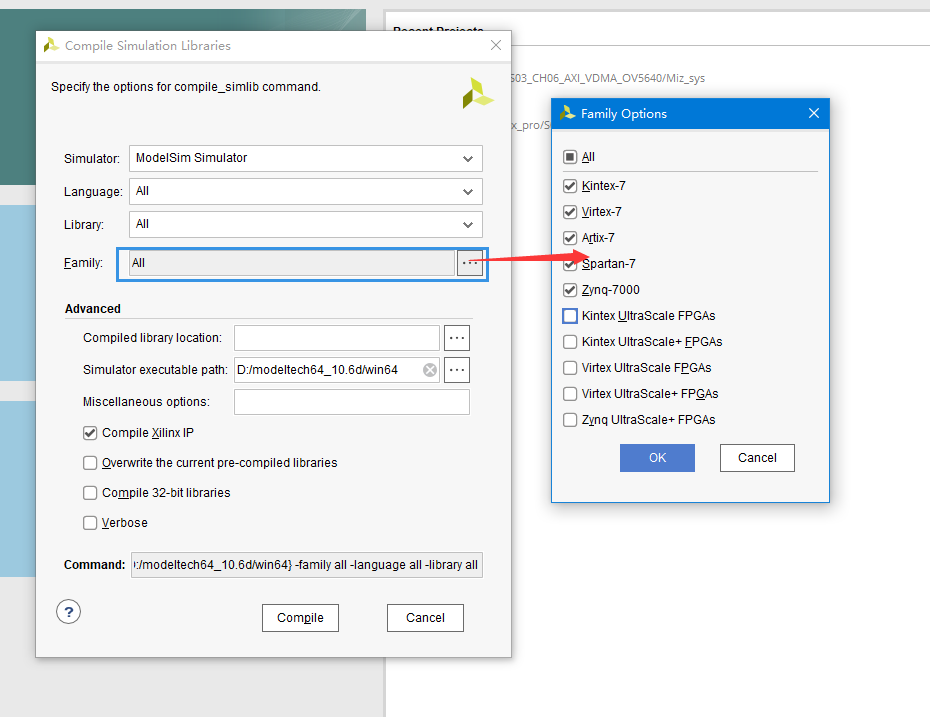Open the Library dropdown
This screenshot has width=930, height=717.
click(306, 225)
